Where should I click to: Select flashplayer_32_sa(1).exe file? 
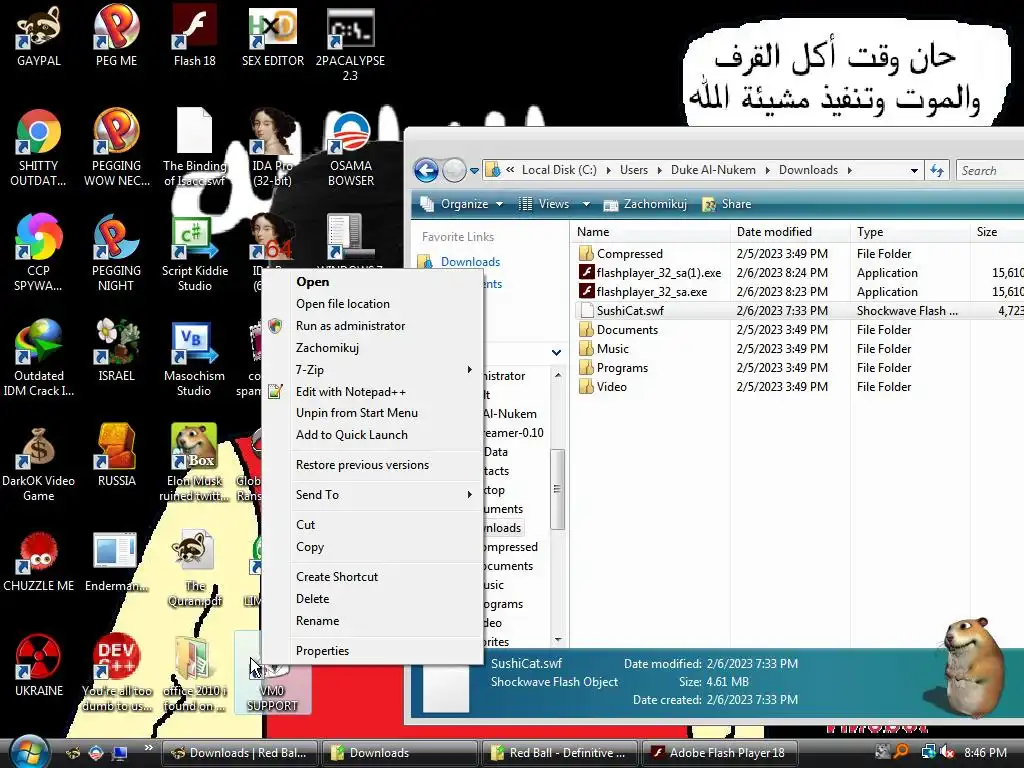tap(658, 273)
